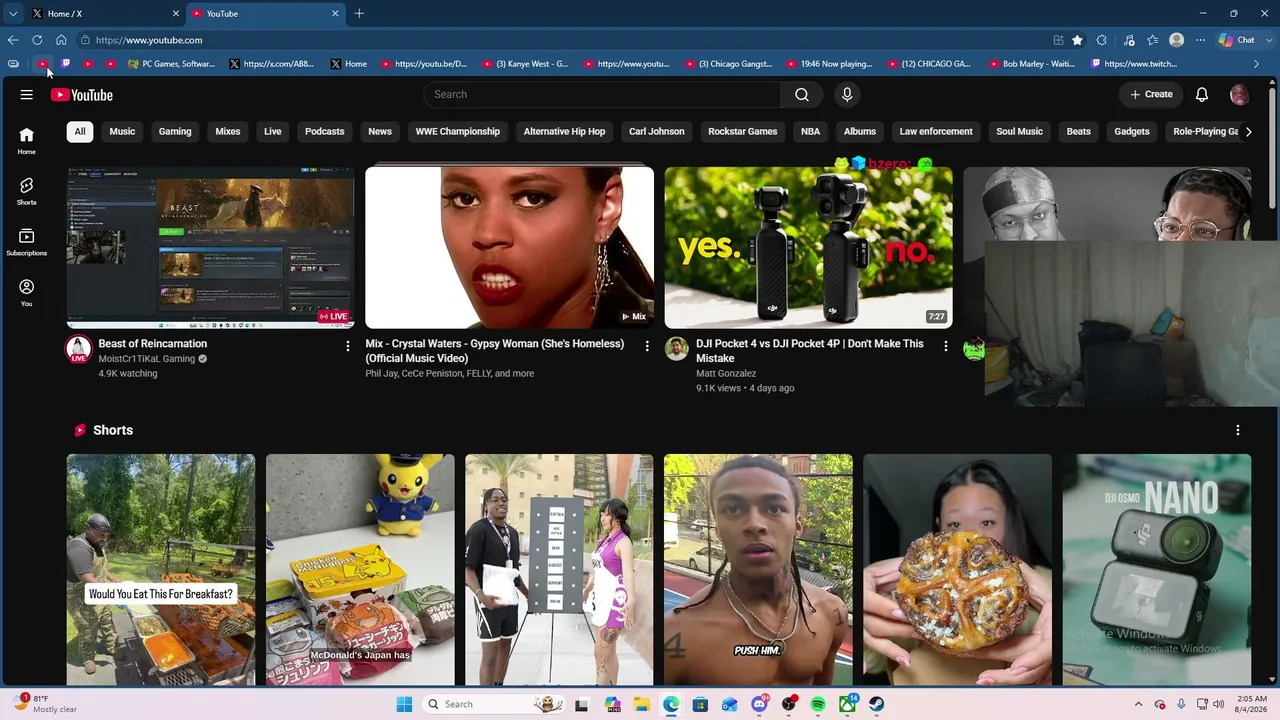Open a new browser tab

click(359, 13)
